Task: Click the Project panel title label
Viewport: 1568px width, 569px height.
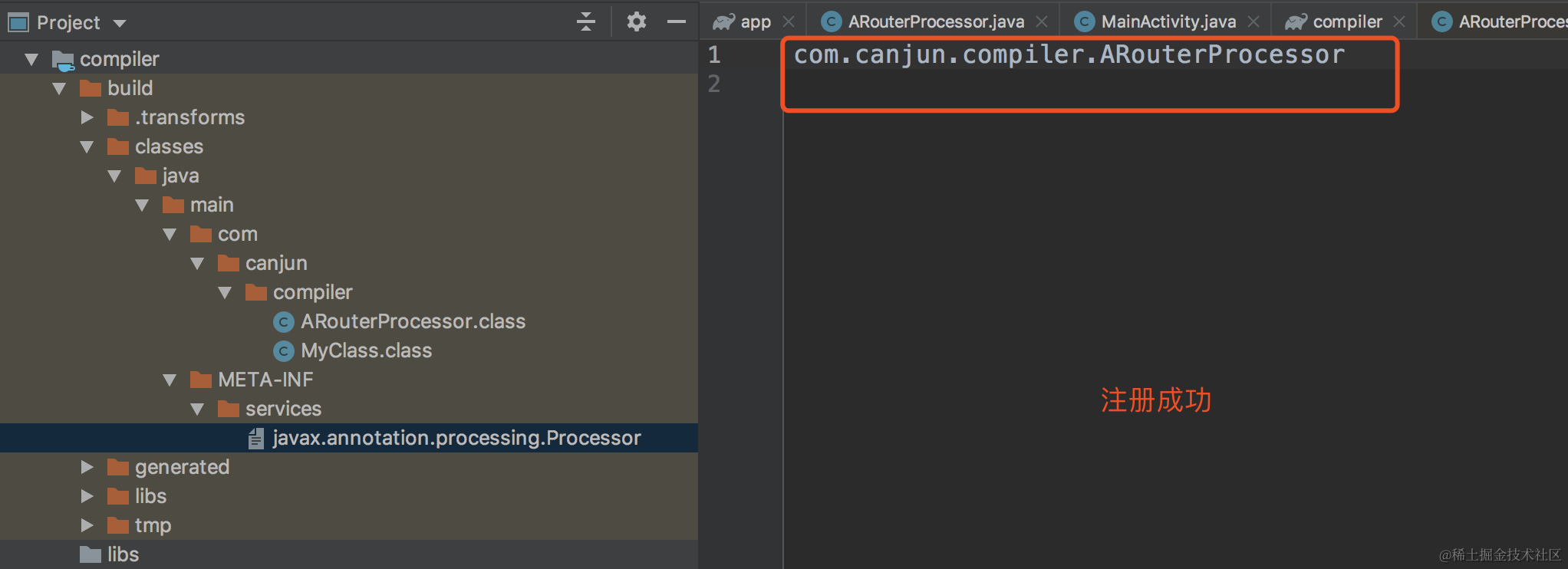Action: coord(68,23)
